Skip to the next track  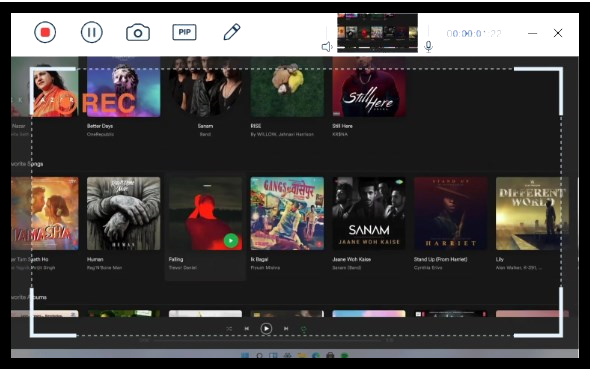286,329
